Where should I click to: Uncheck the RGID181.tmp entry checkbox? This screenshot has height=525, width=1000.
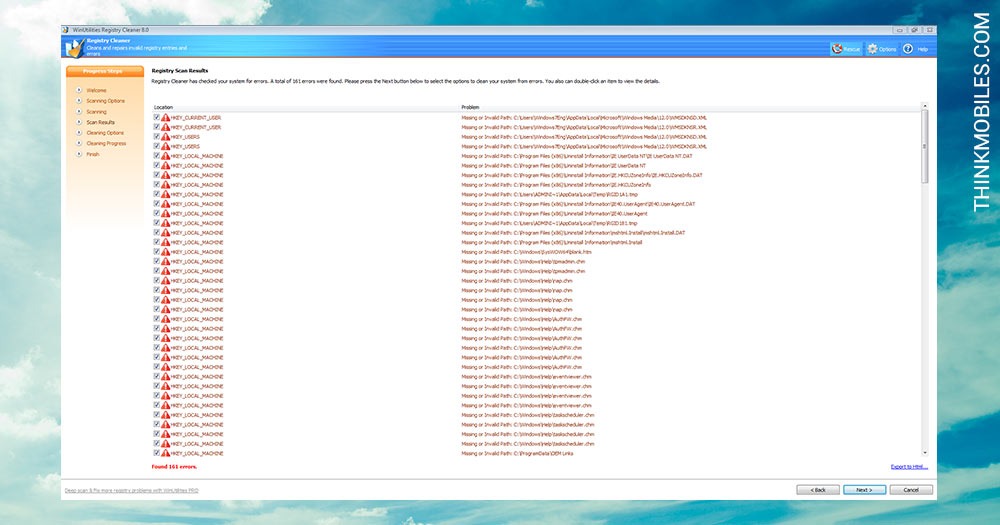coord(157,223)
